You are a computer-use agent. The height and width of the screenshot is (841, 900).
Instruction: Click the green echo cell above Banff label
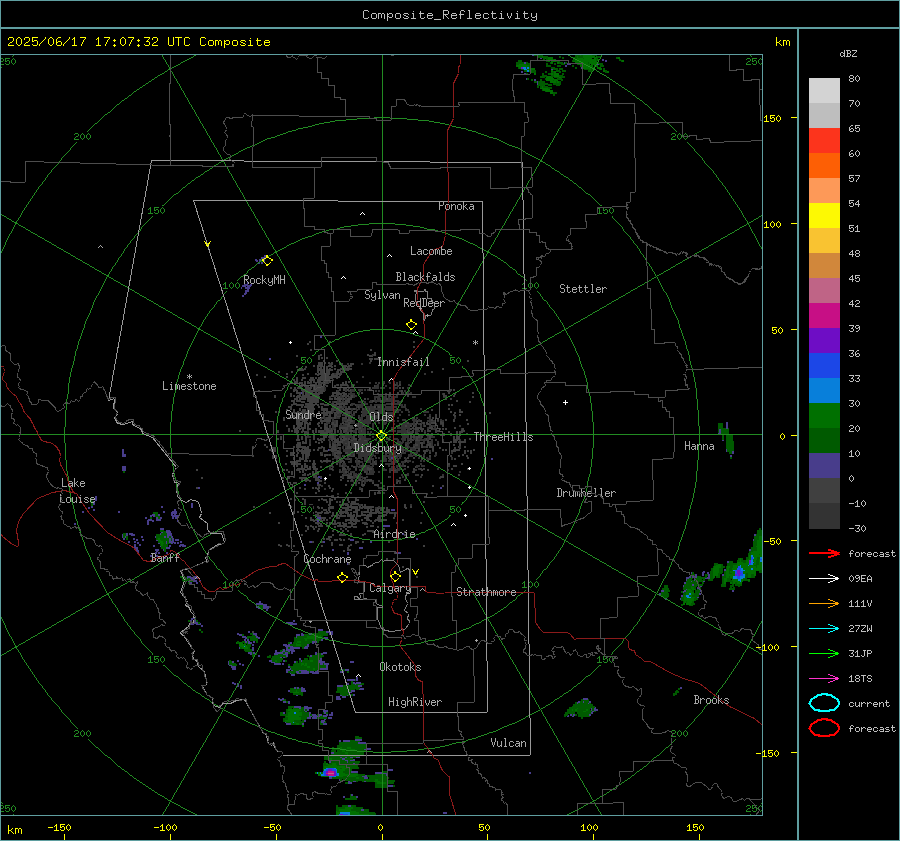pos(164,538)
